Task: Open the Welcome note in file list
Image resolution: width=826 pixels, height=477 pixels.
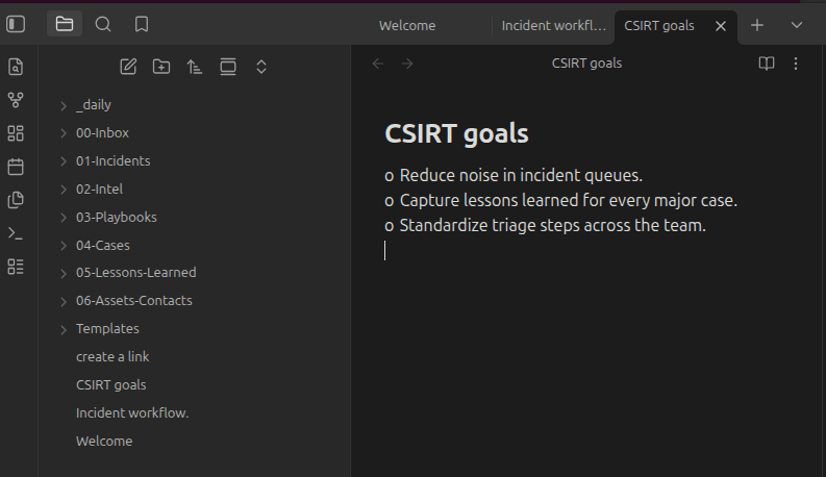Action: coord(104,441)
